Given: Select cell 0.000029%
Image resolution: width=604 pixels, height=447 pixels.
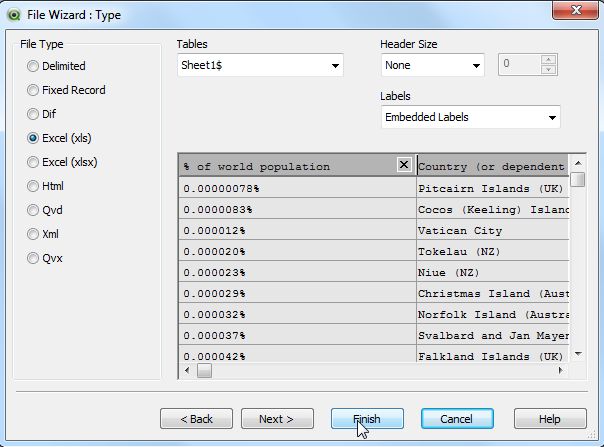Looking at the screenshot, I should coord(297,293).
